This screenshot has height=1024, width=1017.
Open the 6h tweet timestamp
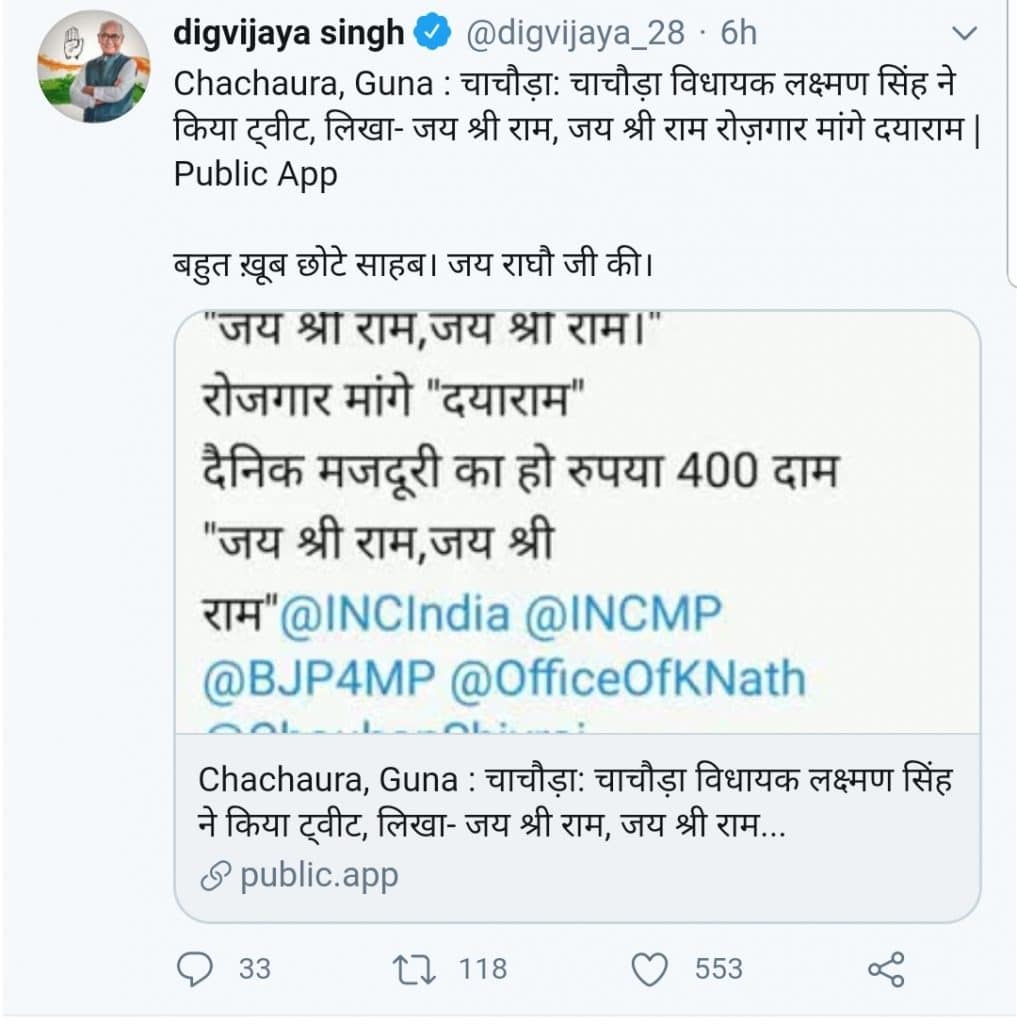tap(738, 34)
